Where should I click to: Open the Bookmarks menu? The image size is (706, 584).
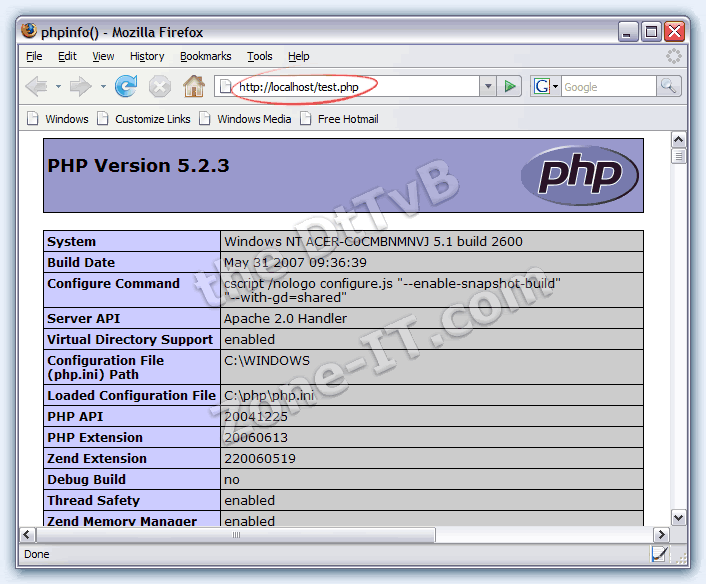206,56
